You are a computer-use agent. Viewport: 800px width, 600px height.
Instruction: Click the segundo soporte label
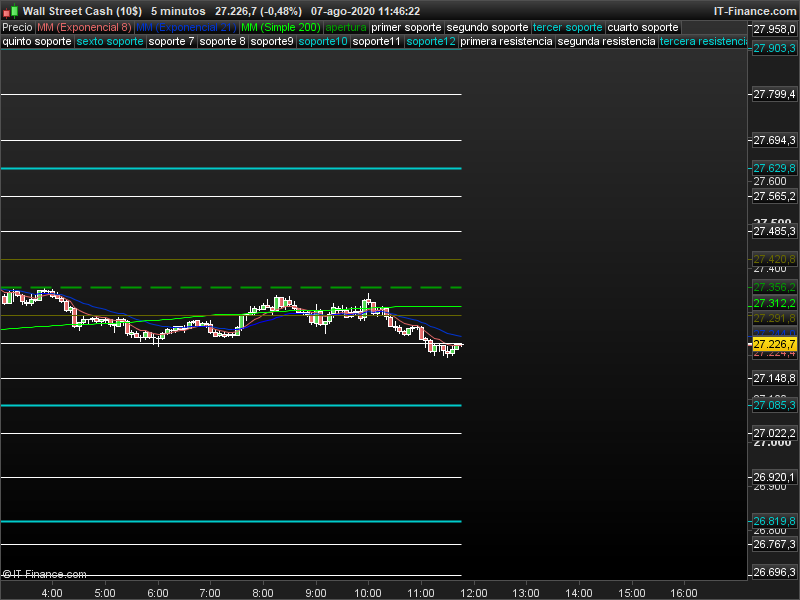point(486,27)
